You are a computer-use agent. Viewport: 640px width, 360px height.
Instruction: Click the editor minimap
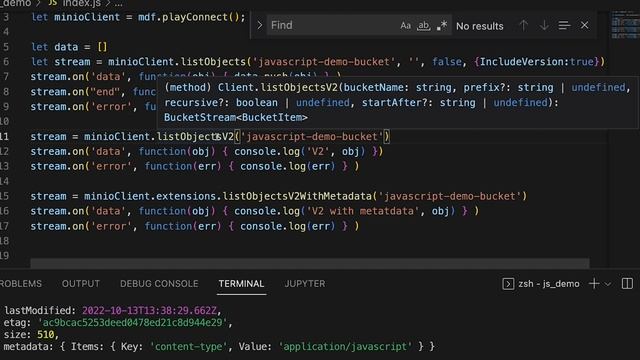[625, 24]
